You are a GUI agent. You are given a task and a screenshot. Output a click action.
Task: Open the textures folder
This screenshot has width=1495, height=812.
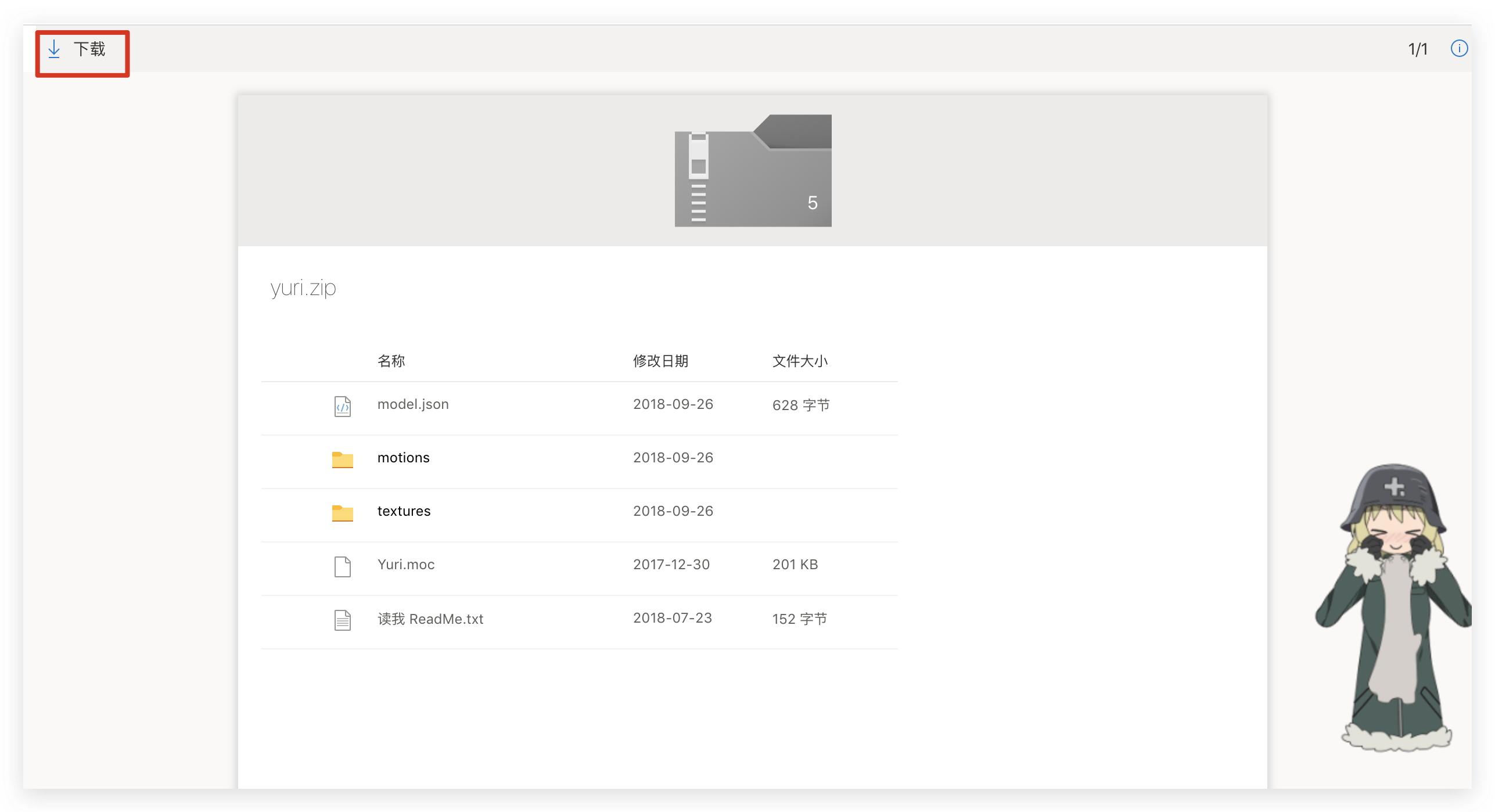click(x=404, y=511)
